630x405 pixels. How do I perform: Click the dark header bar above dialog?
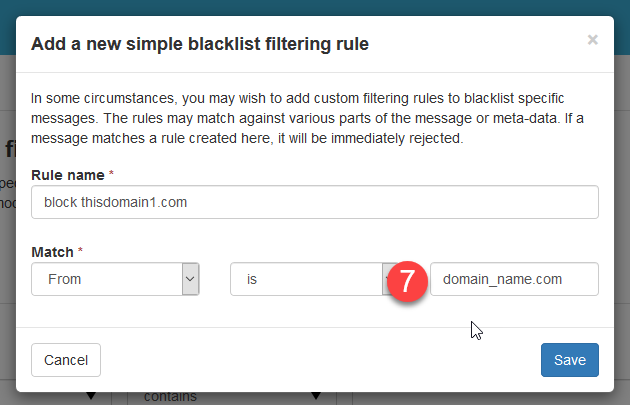pos(315,6)
